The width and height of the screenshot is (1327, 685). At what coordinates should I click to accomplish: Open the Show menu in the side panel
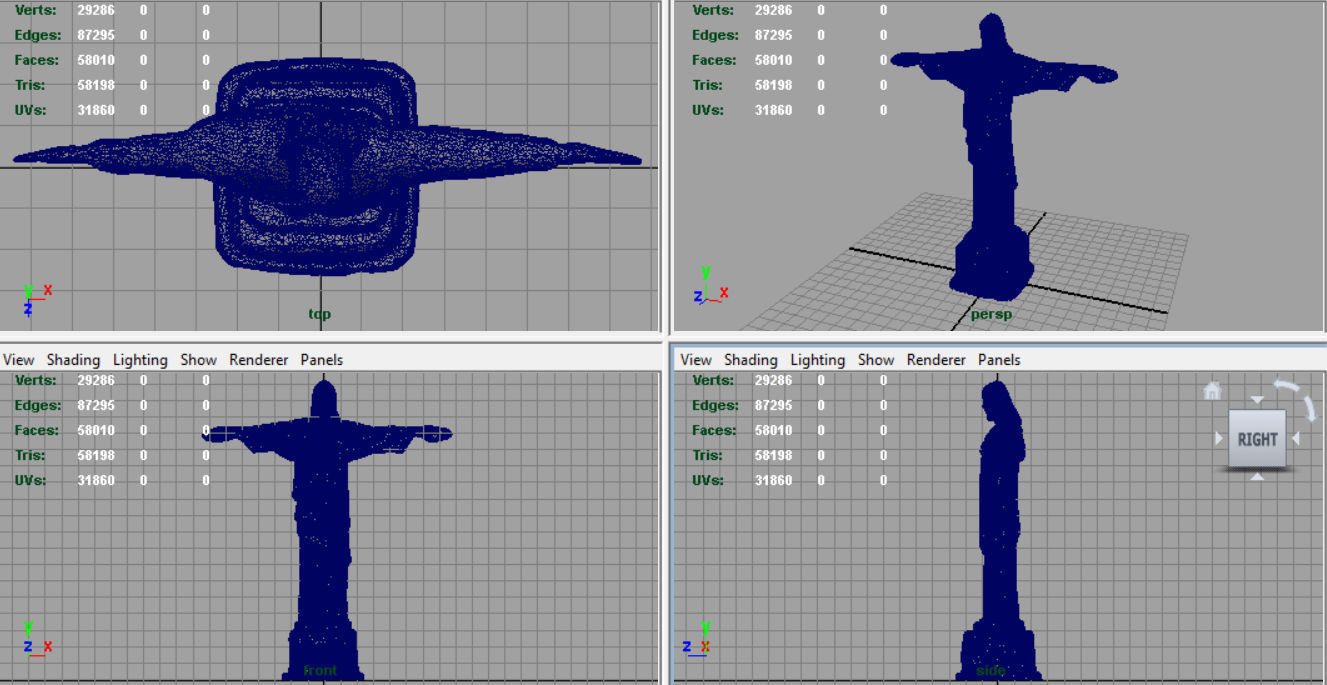875,360
